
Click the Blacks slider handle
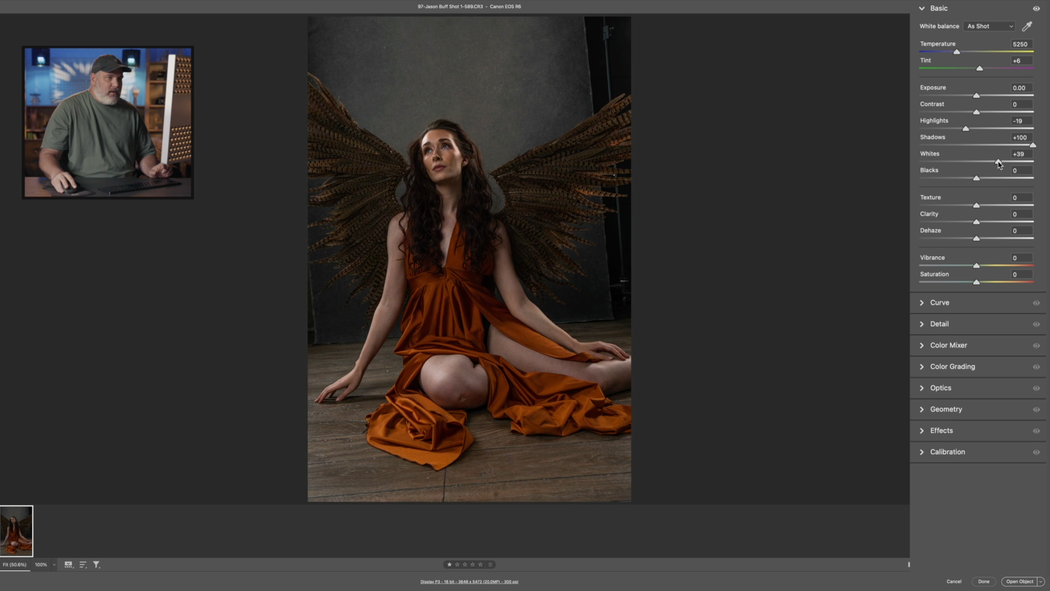point(976,178)
